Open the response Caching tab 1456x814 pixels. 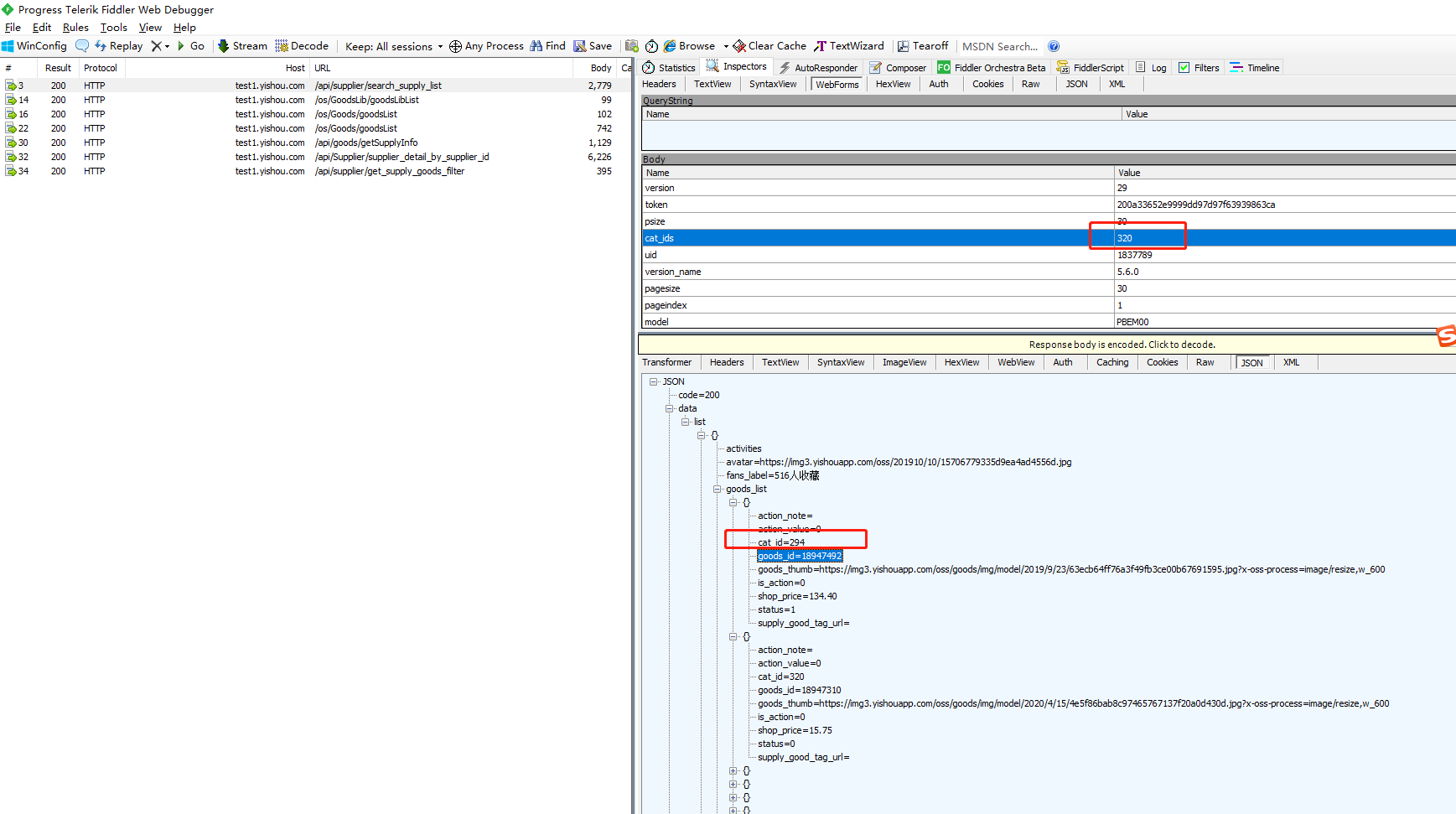click(1112, 362)
